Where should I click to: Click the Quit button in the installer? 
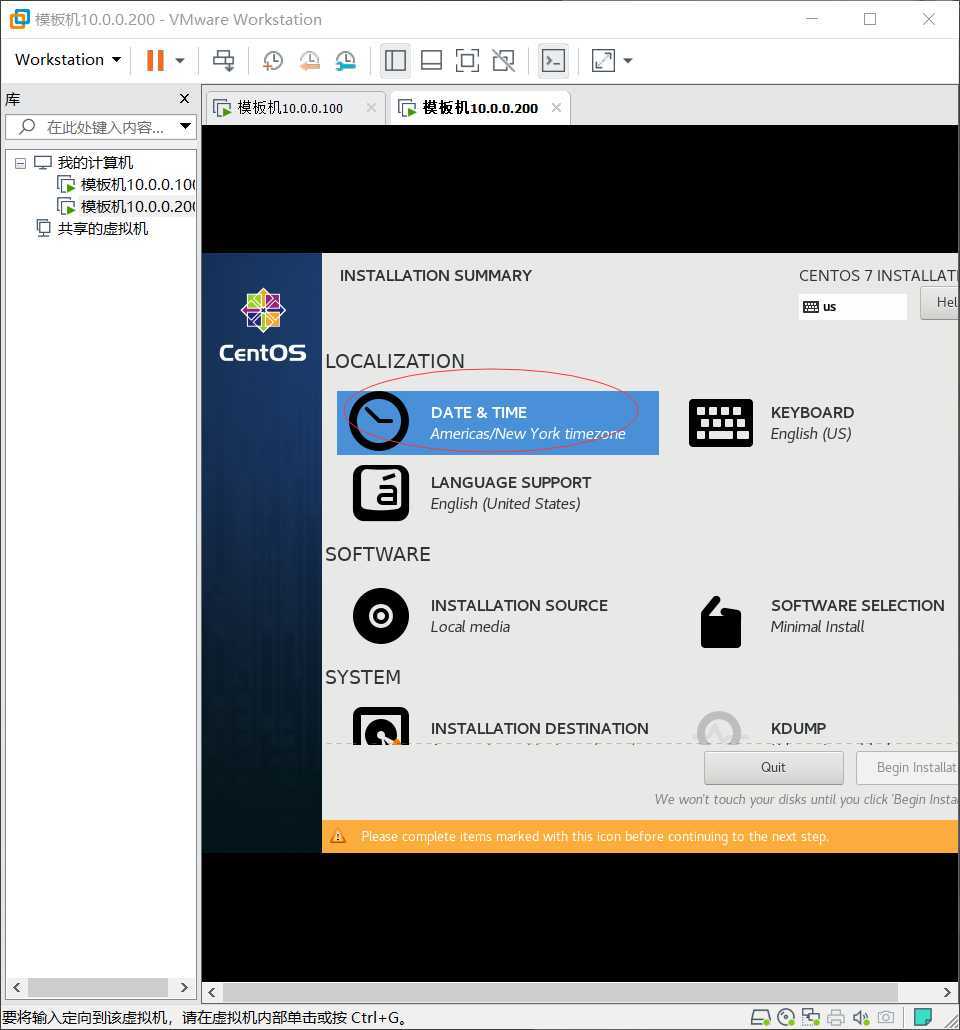pos(773,767)
